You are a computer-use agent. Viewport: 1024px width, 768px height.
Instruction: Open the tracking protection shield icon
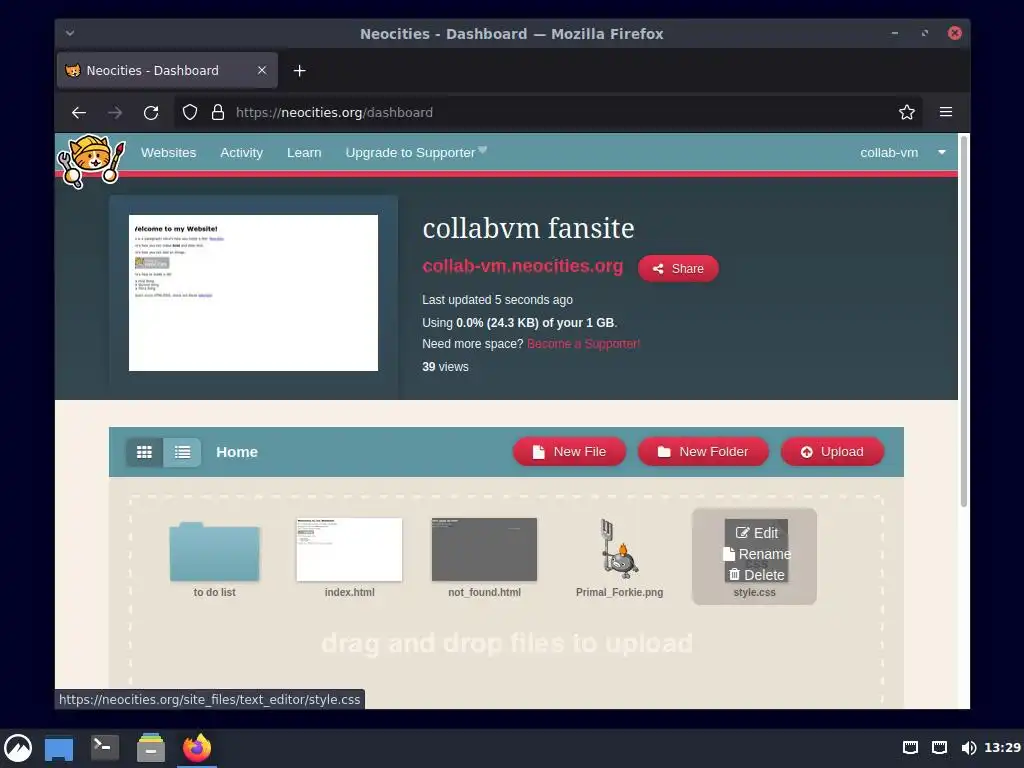coord(189,112)
